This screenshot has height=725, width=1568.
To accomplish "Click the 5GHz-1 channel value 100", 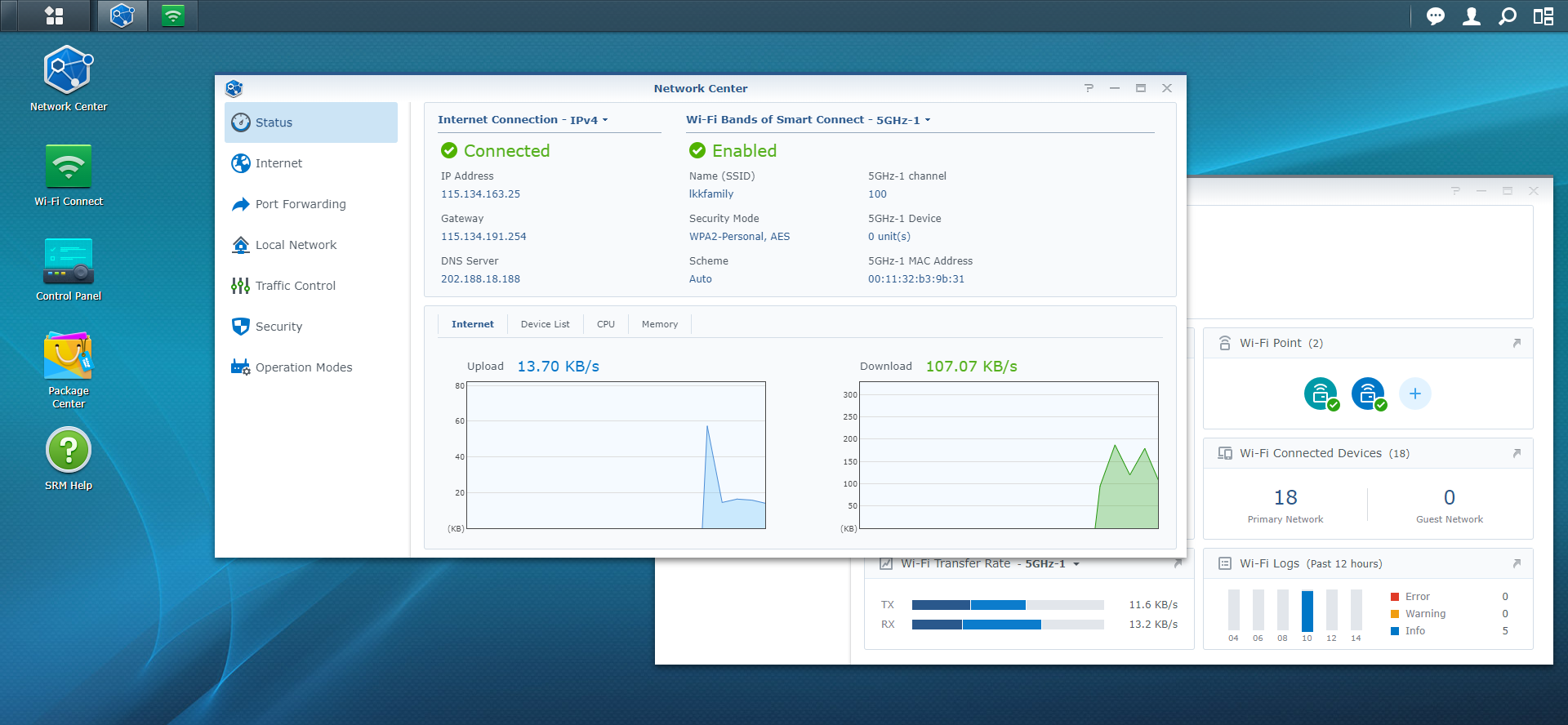I will (877, 194).
